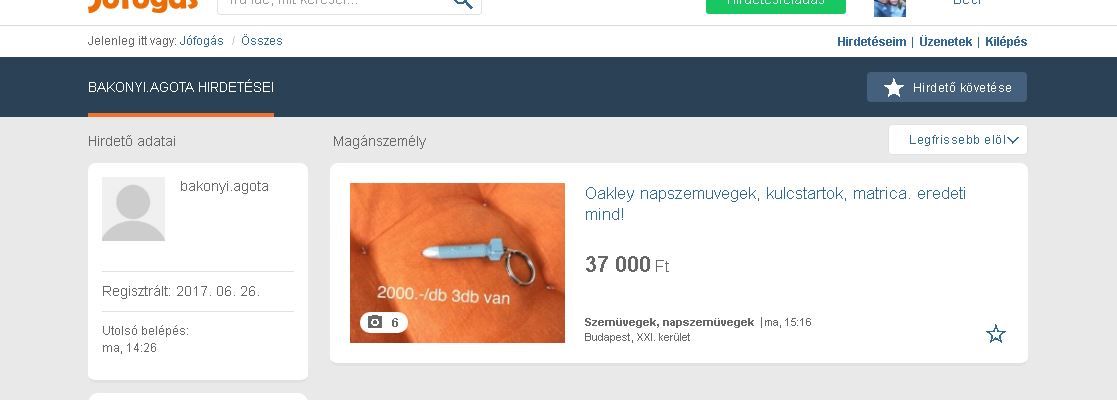
Task: Click Kilépés to log out
Action: coord(1006,41)
